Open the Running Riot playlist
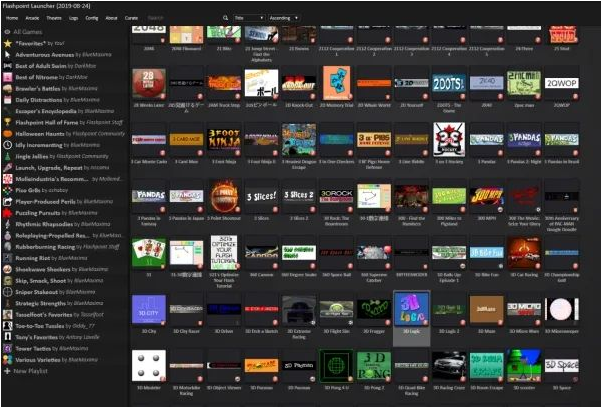This screenshot has height=408, width=601. 64,258
